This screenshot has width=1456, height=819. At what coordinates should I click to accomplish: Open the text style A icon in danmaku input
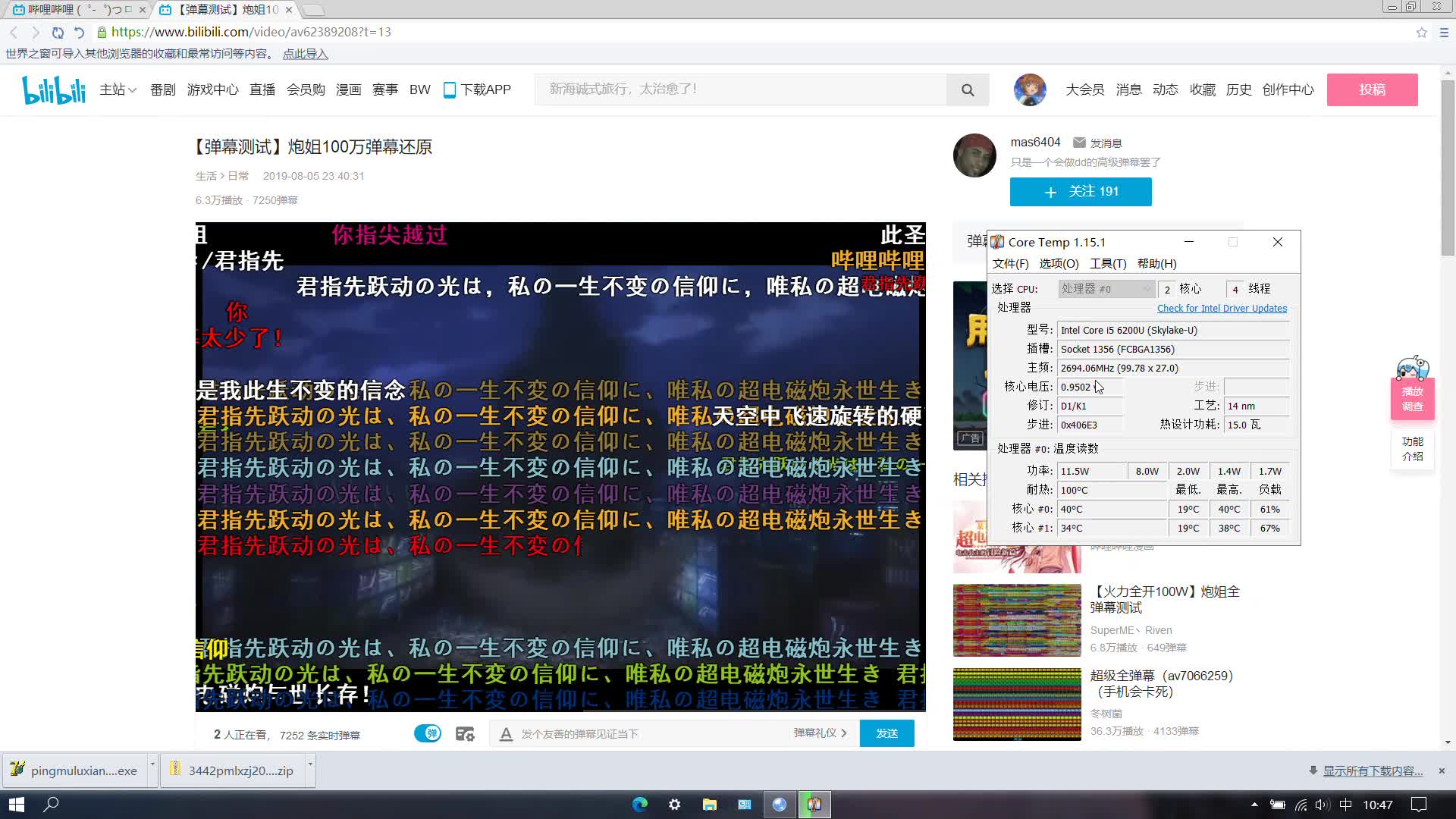pos(504,733)
